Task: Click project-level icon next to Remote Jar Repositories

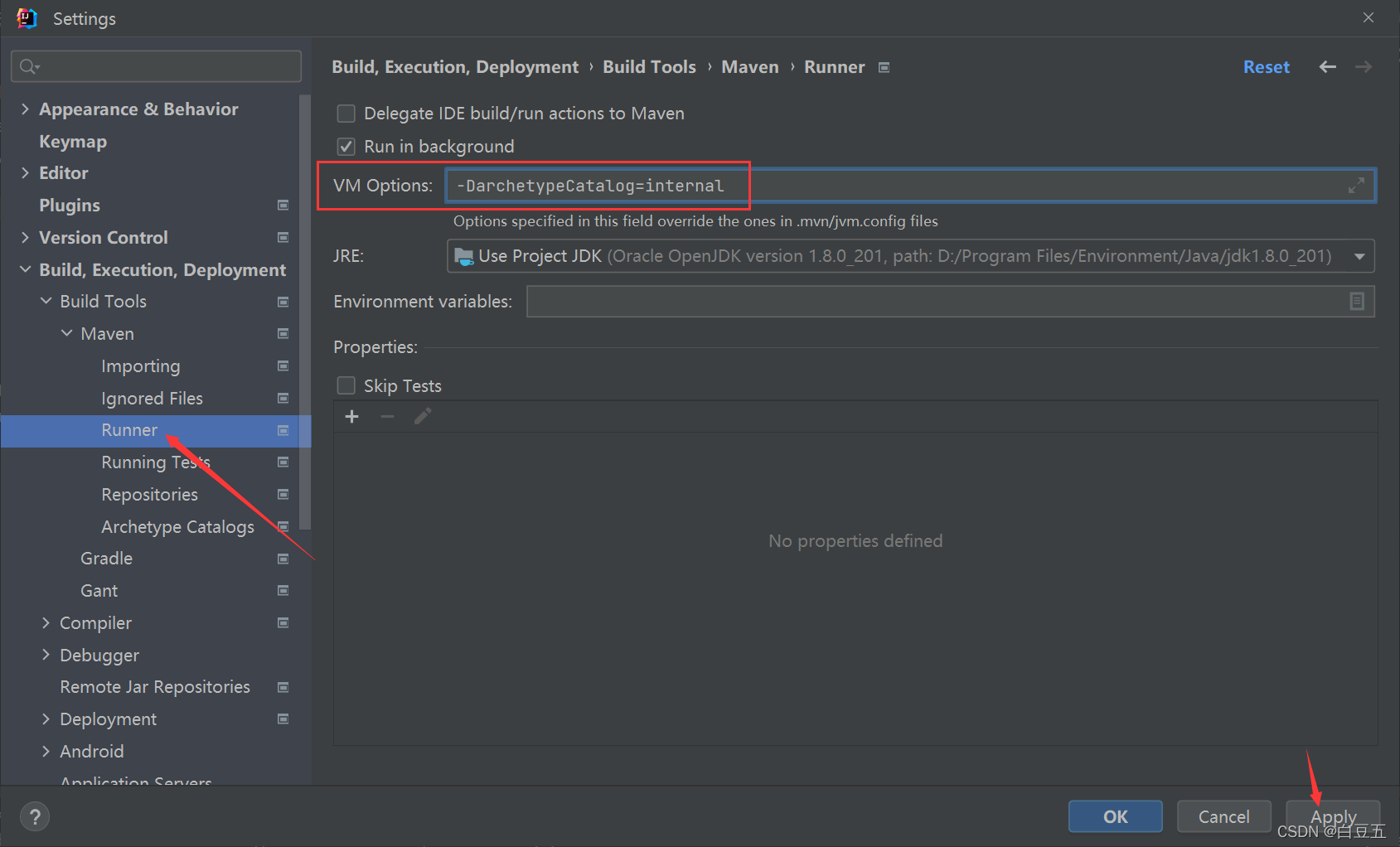Action: click(x=283, y=687)
